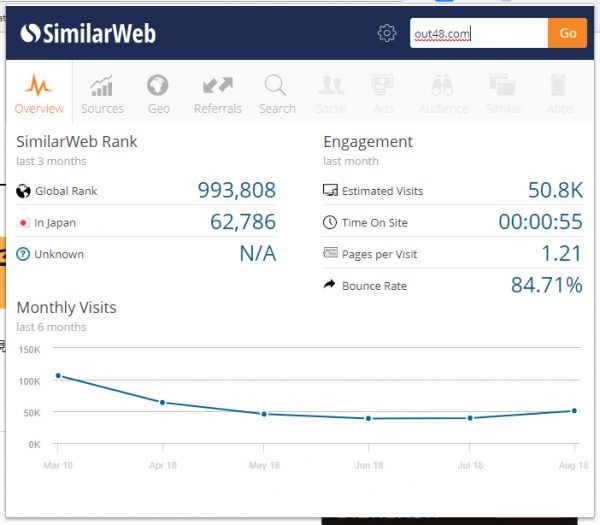Open the Search tab

(277, 95)
